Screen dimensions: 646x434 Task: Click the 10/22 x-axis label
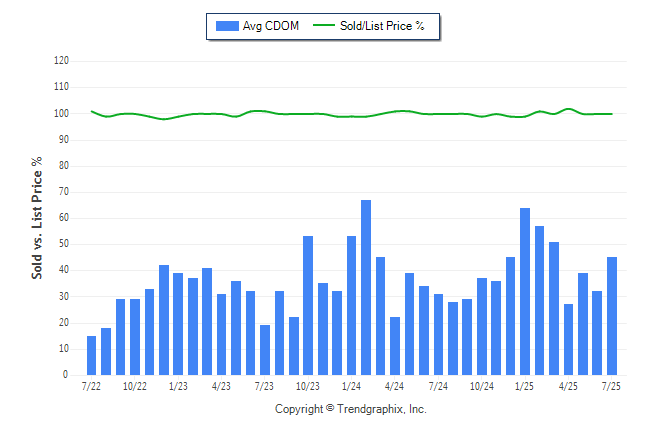tap(135, 386)
